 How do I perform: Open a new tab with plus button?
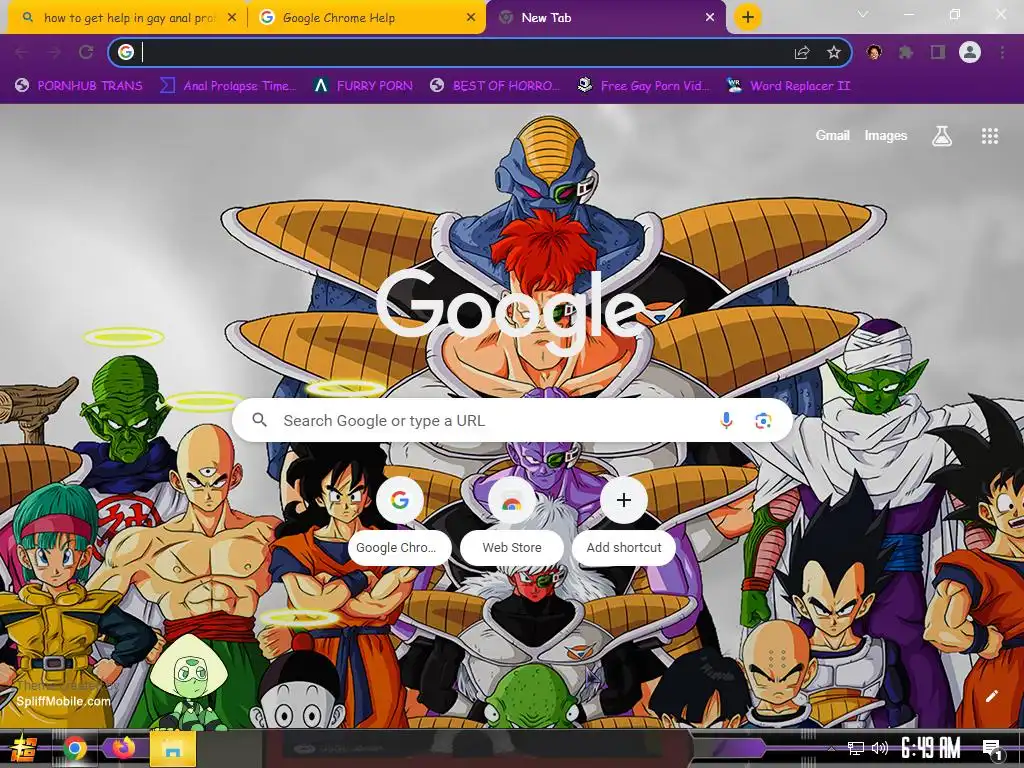tap(748, 17)
